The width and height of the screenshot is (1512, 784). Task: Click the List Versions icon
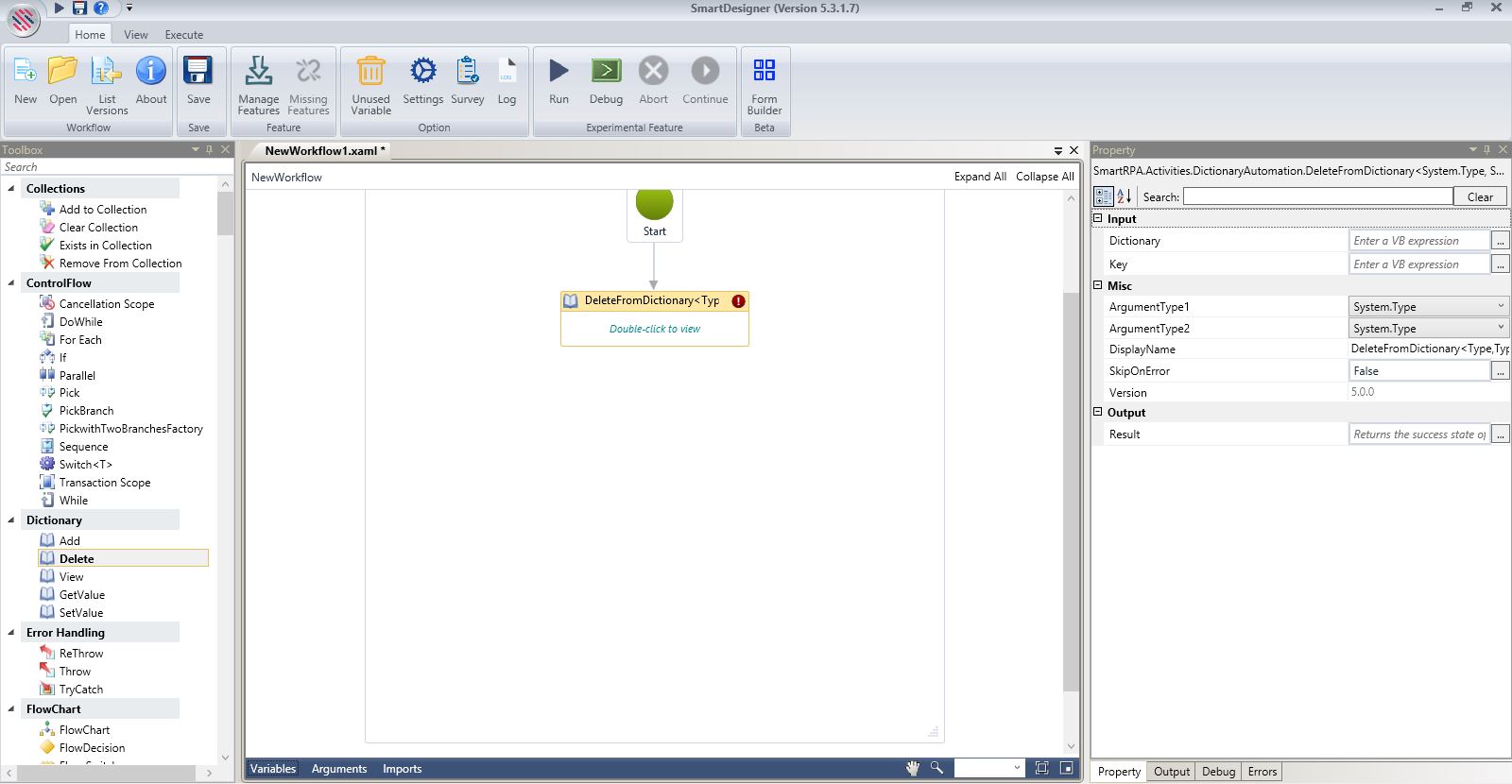click(107, 72)
